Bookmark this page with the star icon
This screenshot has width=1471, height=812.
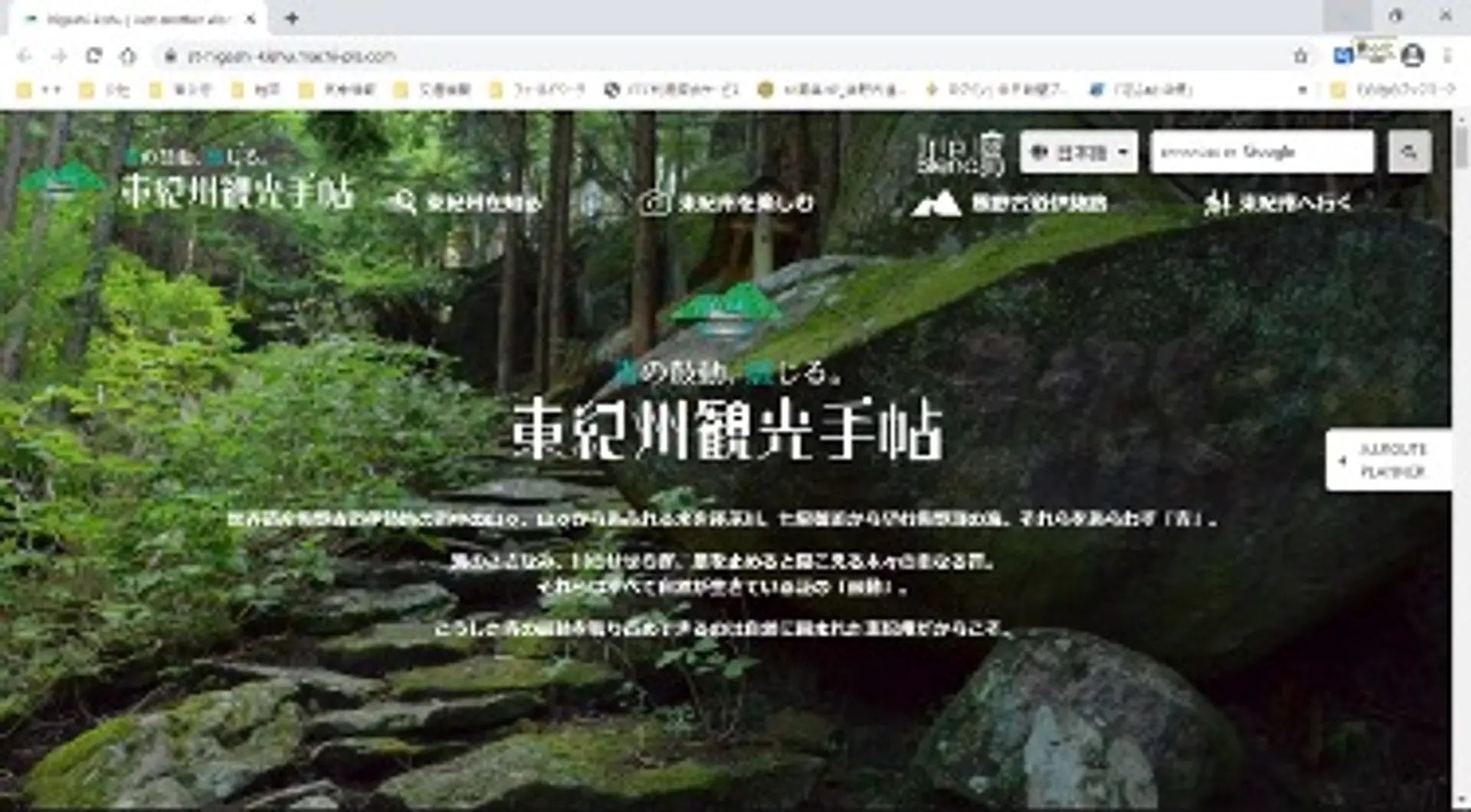[1300, 56]
